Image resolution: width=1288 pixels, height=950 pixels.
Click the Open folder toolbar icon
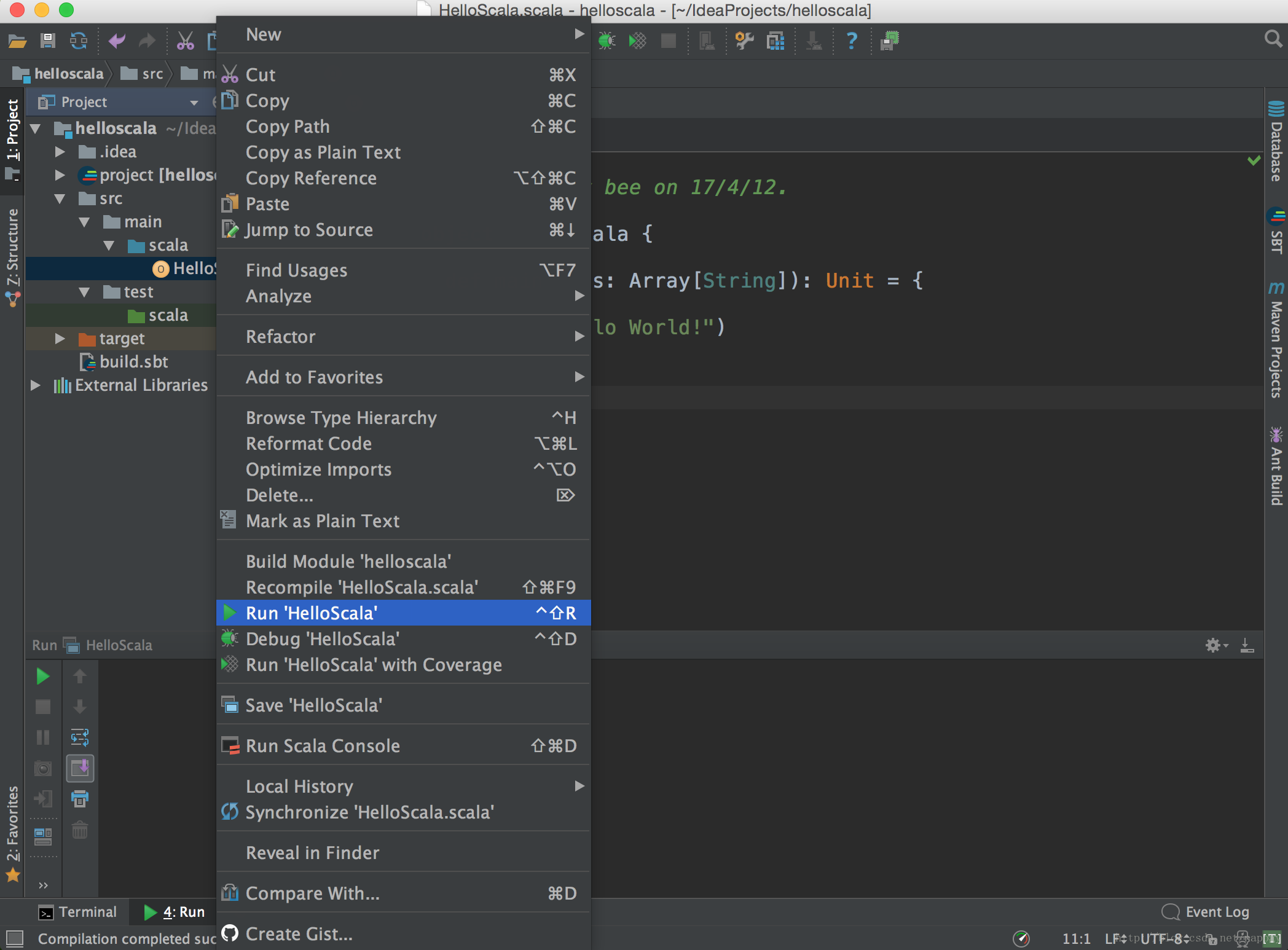click(x=17, y=41)
